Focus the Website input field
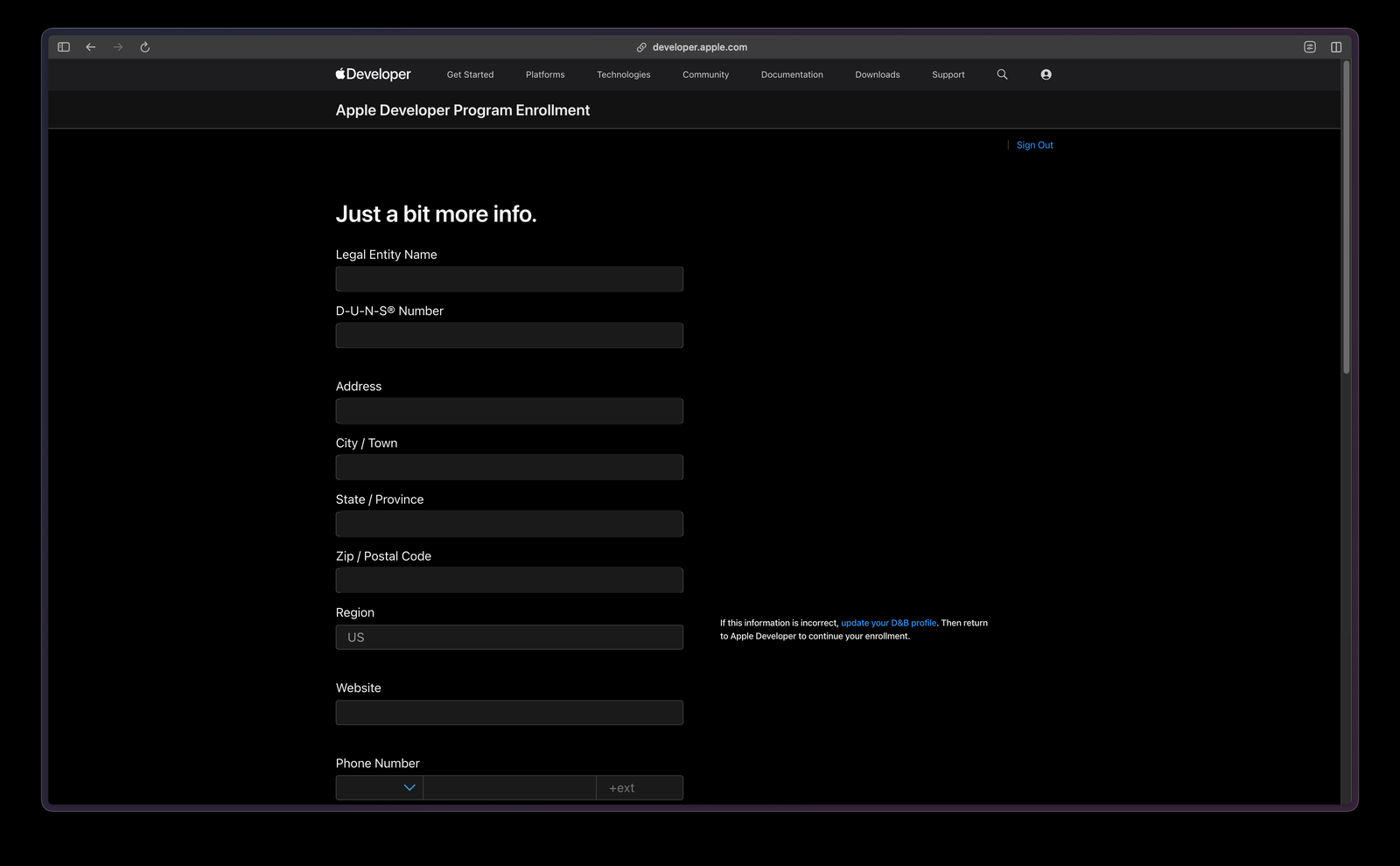Screen dimensions: 1400x866 point(509,712)
